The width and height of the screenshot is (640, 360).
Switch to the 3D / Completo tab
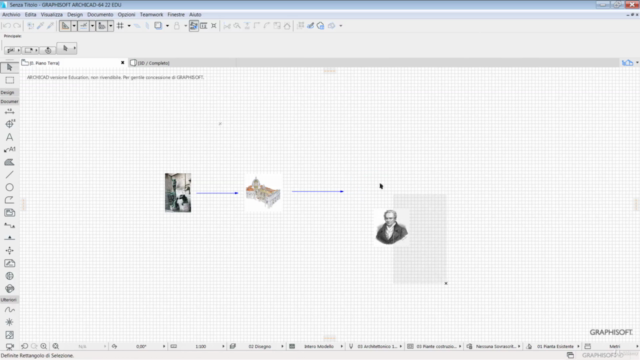153,63
